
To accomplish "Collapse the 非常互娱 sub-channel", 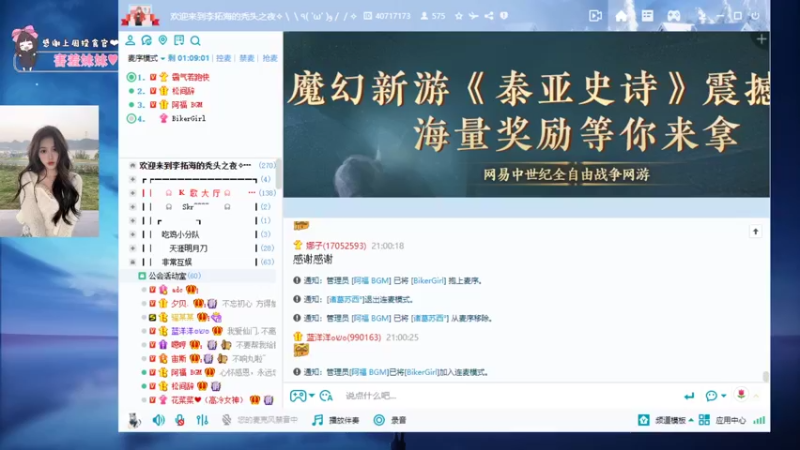I will coord(133,262).
